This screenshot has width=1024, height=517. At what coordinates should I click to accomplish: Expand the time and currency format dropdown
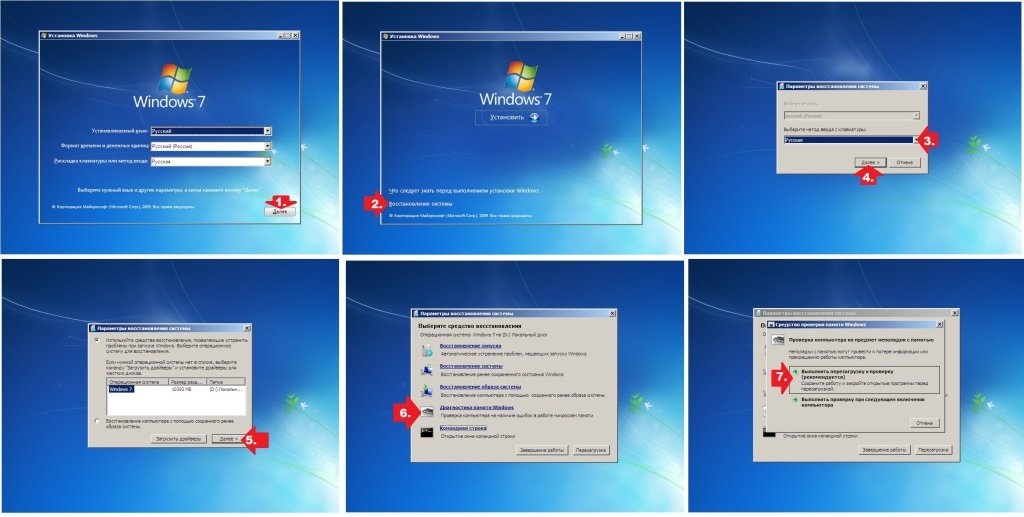[x=267, y=145]
